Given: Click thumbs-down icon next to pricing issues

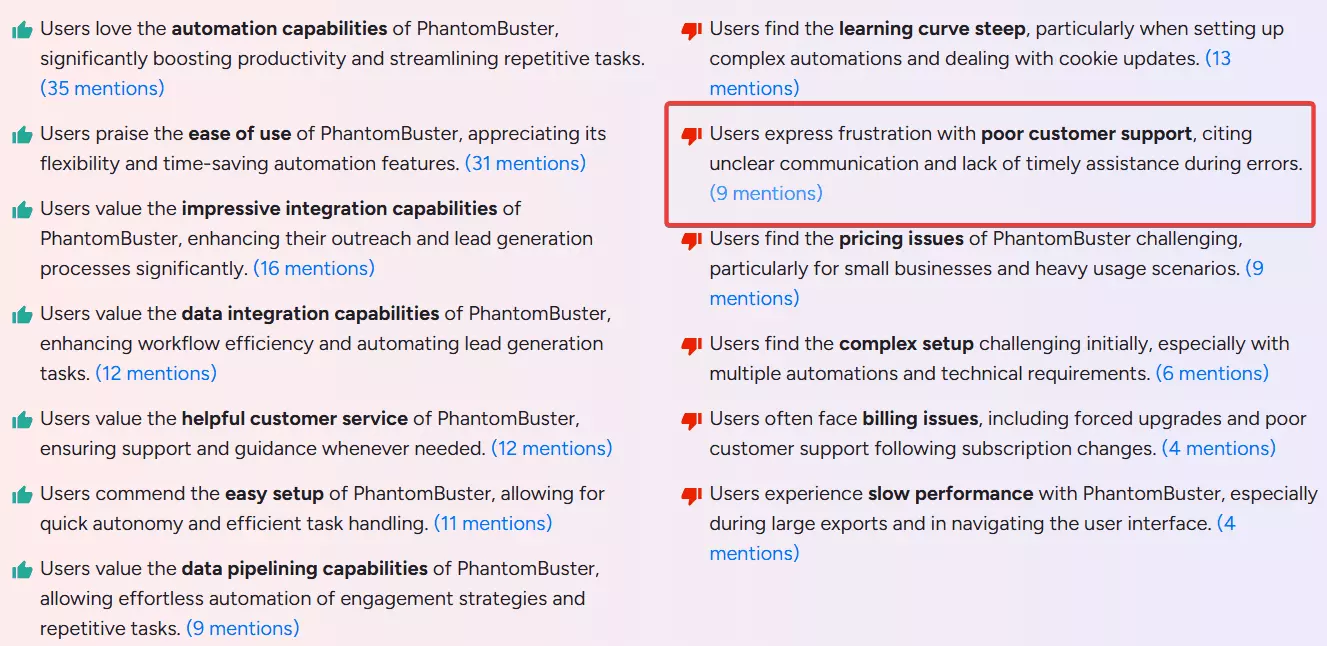Looking at the screenshot, I should [691, 241].
